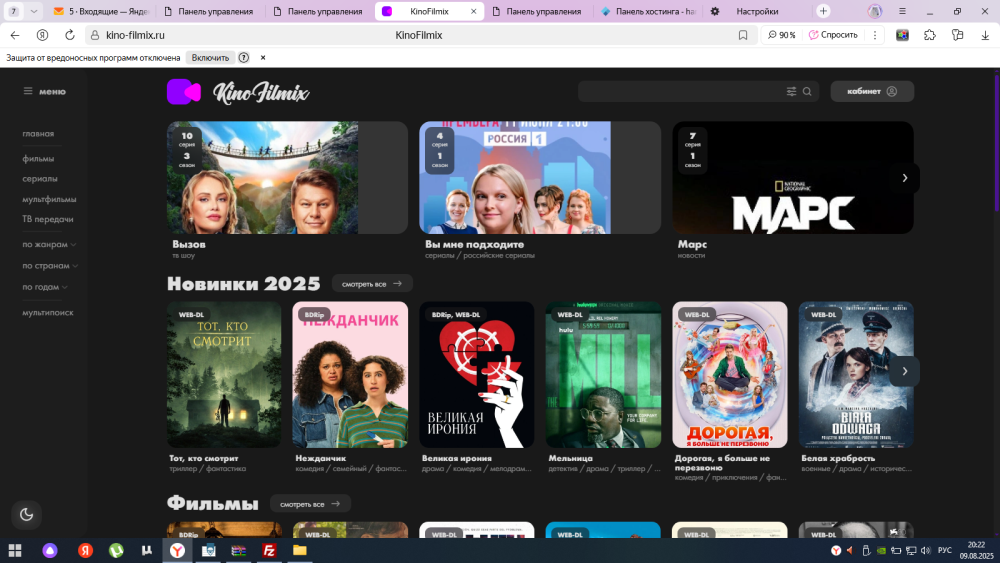Open FileZilla from the taskbar
1000x563 pixels.
point(269,550)
